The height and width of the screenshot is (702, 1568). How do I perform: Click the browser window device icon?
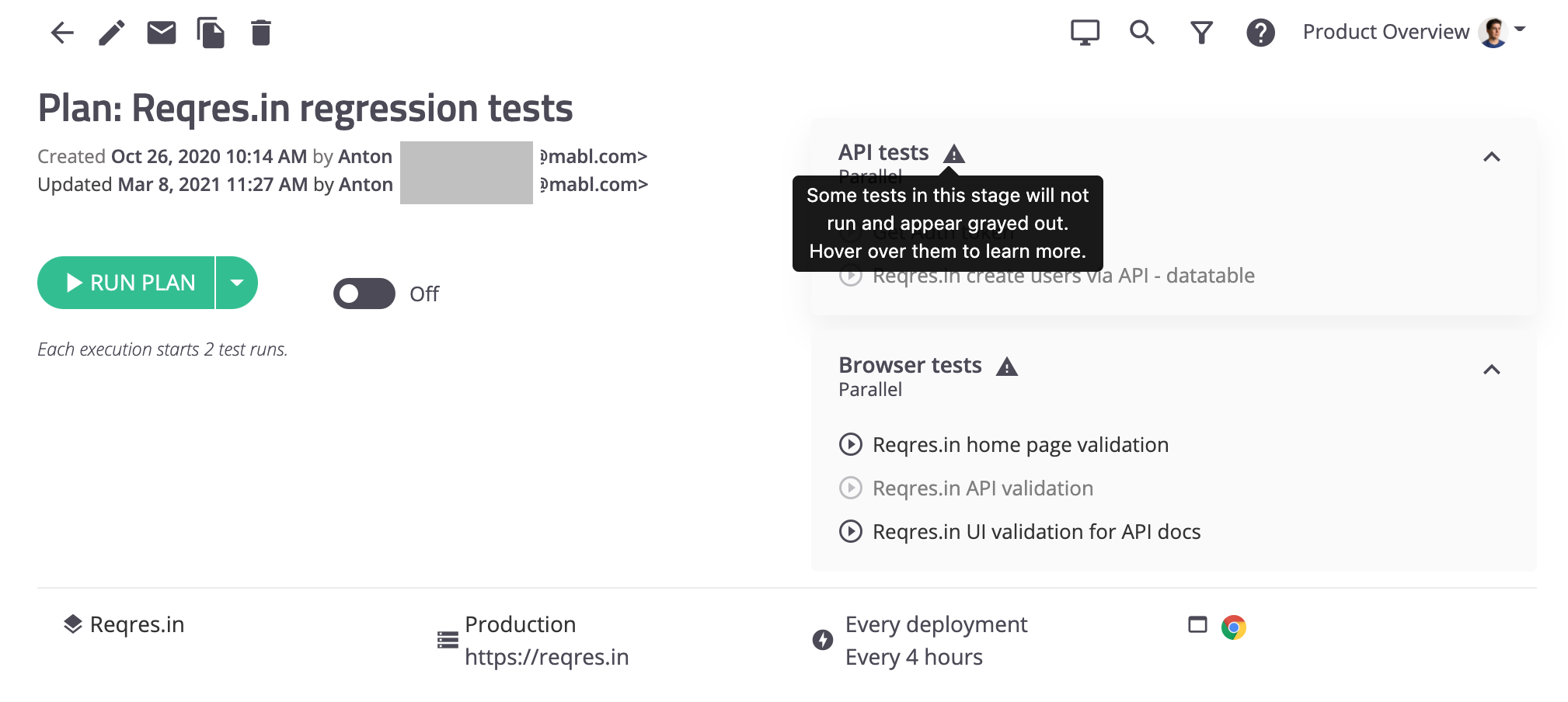1197,625
